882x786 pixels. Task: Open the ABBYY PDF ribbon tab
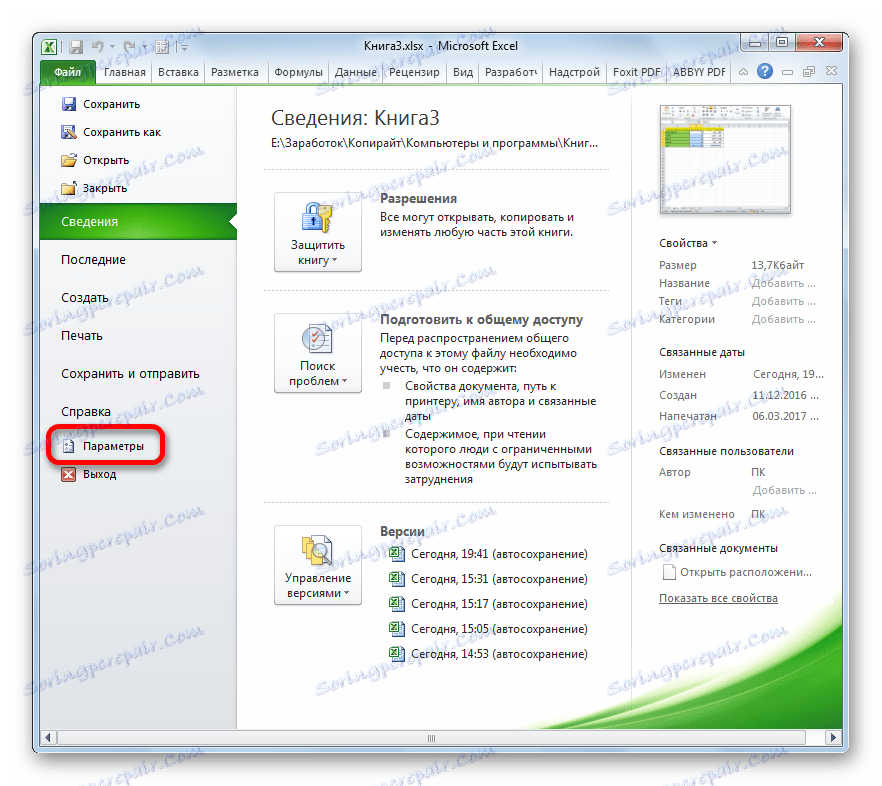699,72
